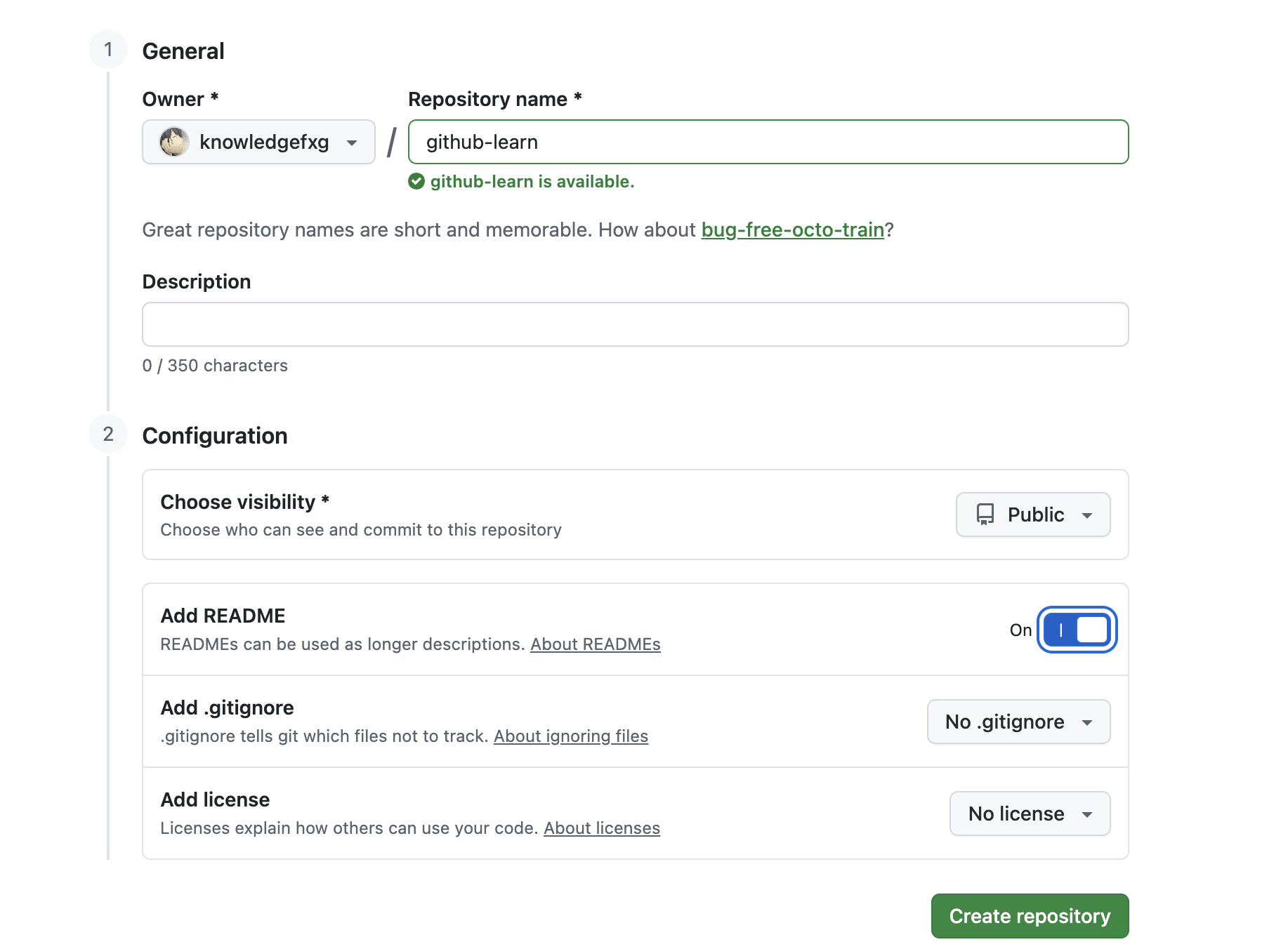Click the '0 / 350 characters' counter
The width and height of the screenshot is (1288, 949).
215,366
